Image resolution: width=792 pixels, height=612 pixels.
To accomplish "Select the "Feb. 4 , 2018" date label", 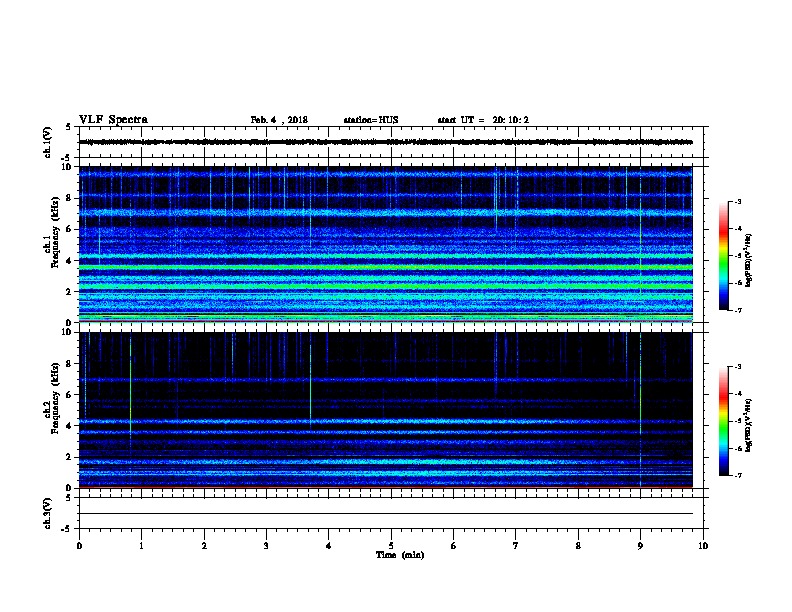I will pos(279,120).
